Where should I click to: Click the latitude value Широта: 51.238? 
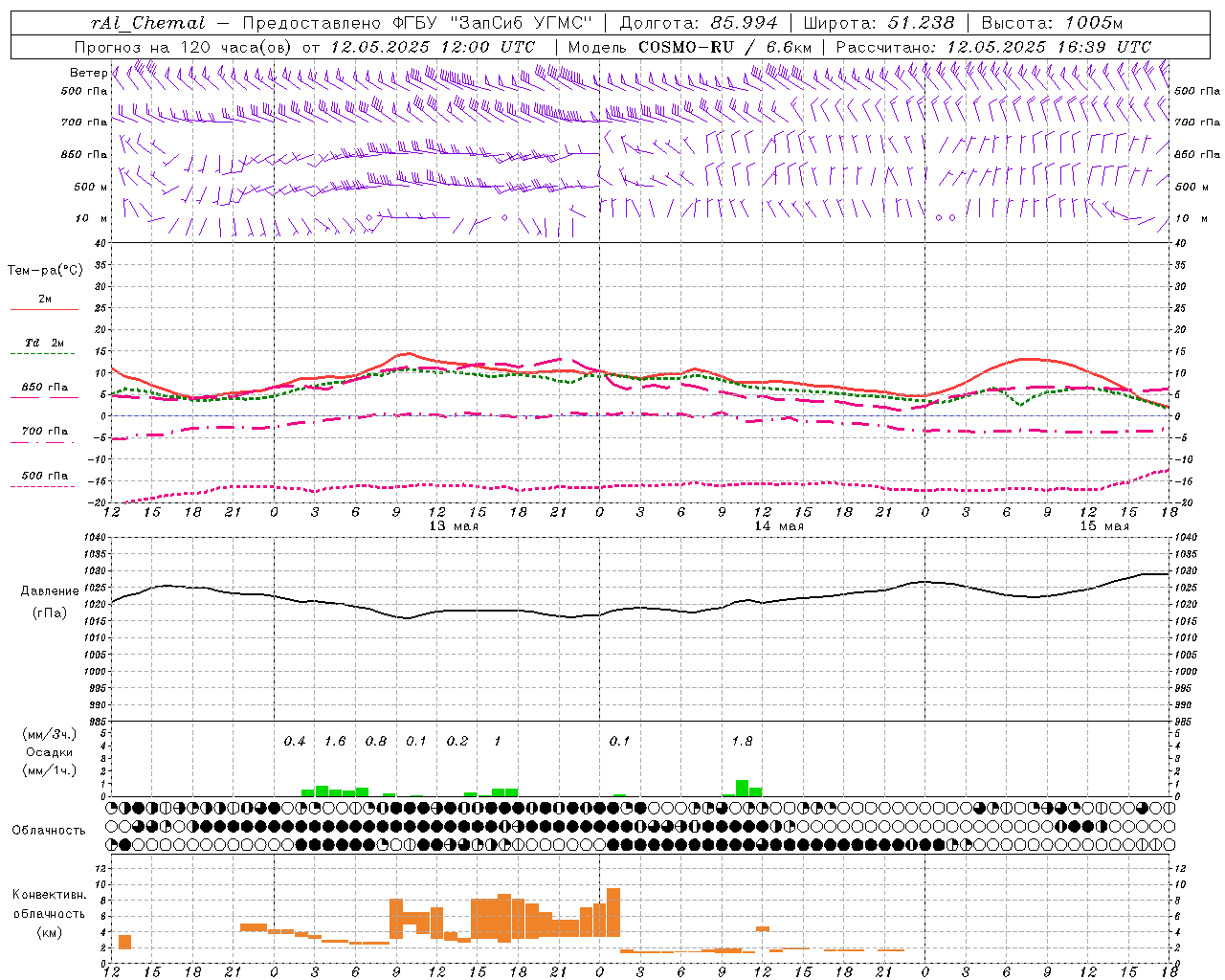pos(879,23)
